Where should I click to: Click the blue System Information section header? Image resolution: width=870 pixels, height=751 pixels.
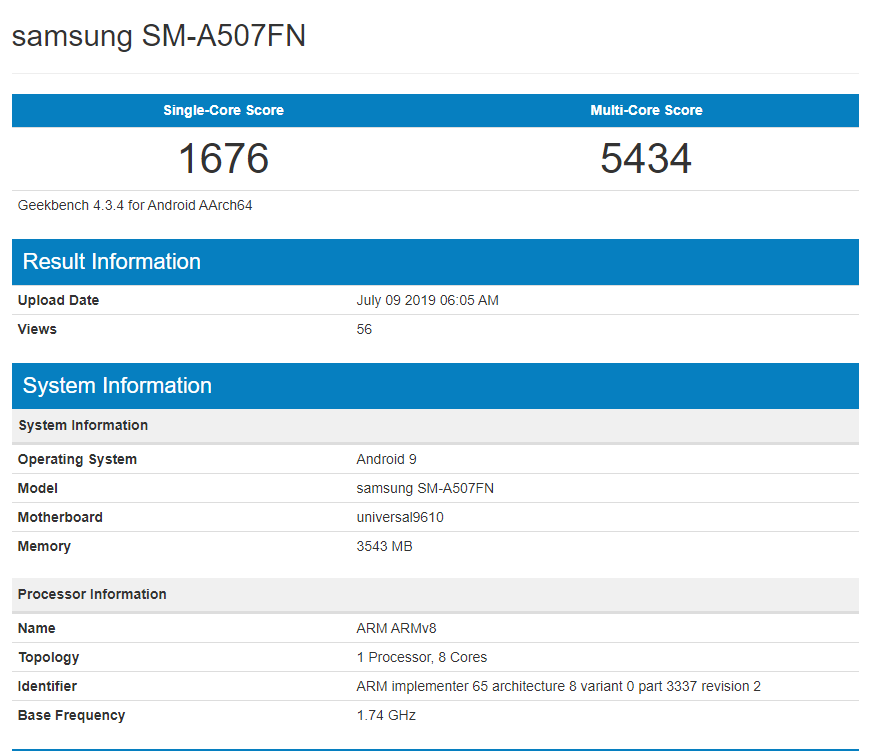[435, 386]
